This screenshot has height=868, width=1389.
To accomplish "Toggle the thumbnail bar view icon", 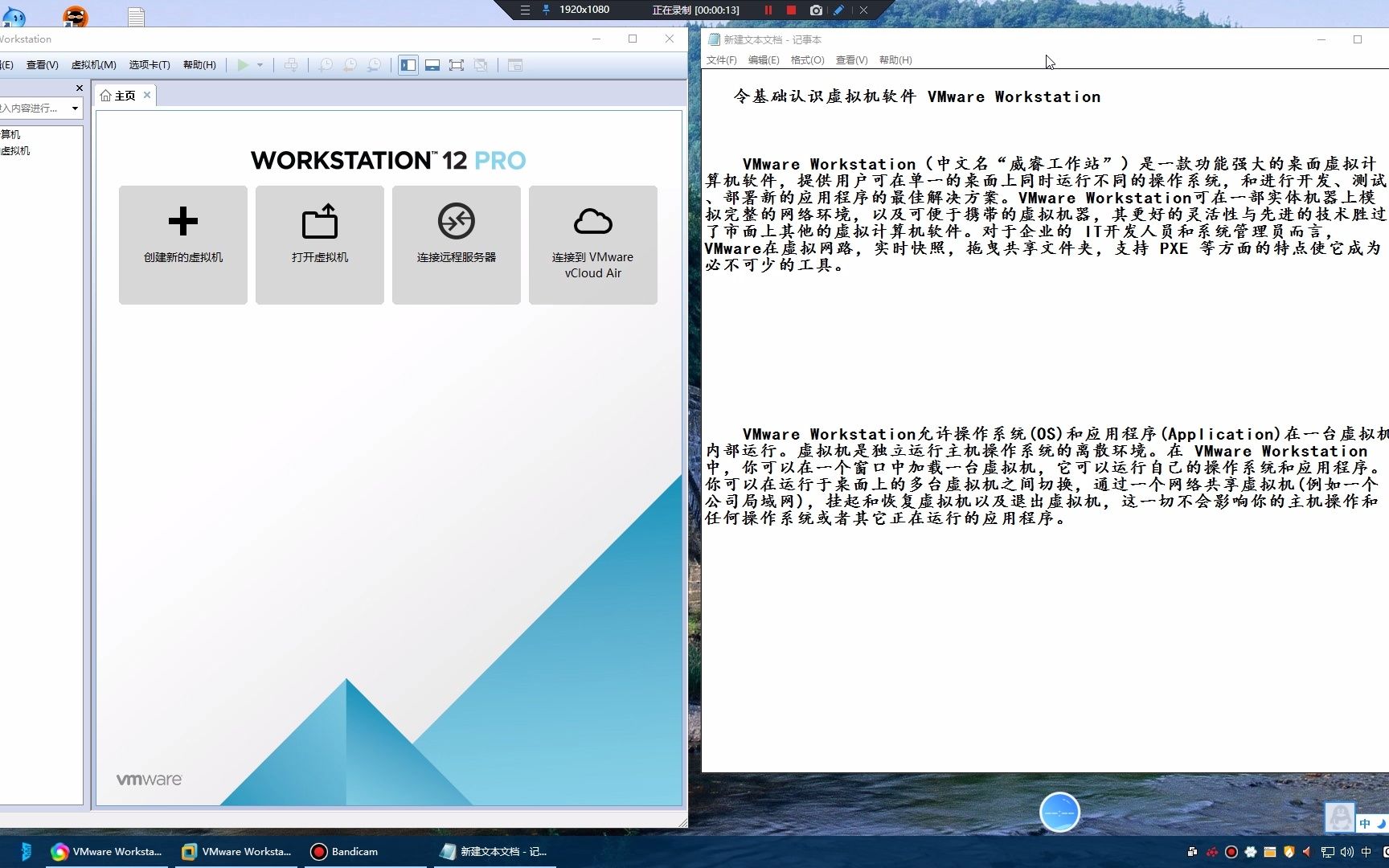I will [432, 65].
